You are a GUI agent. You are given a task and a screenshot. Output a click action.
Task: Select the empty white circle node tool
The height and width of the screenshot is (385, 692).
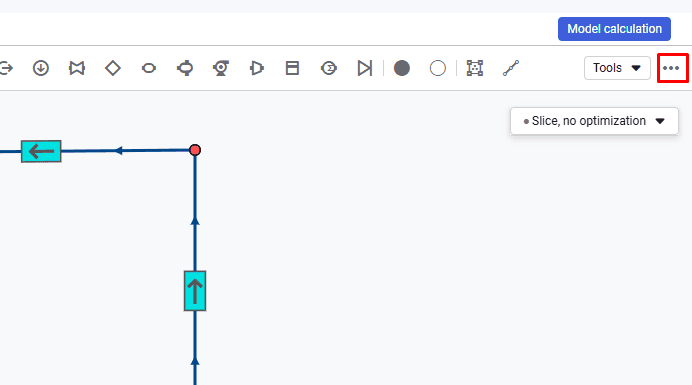click(438, 68)
